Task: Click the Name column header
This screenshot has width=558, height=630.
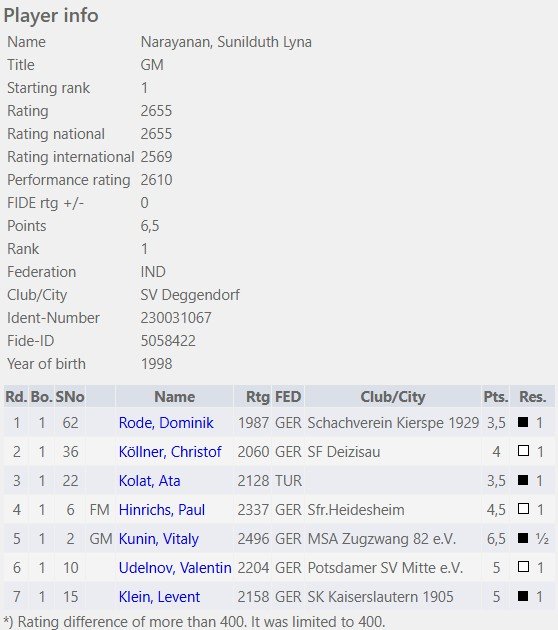Action: click(x=174, y=397)
